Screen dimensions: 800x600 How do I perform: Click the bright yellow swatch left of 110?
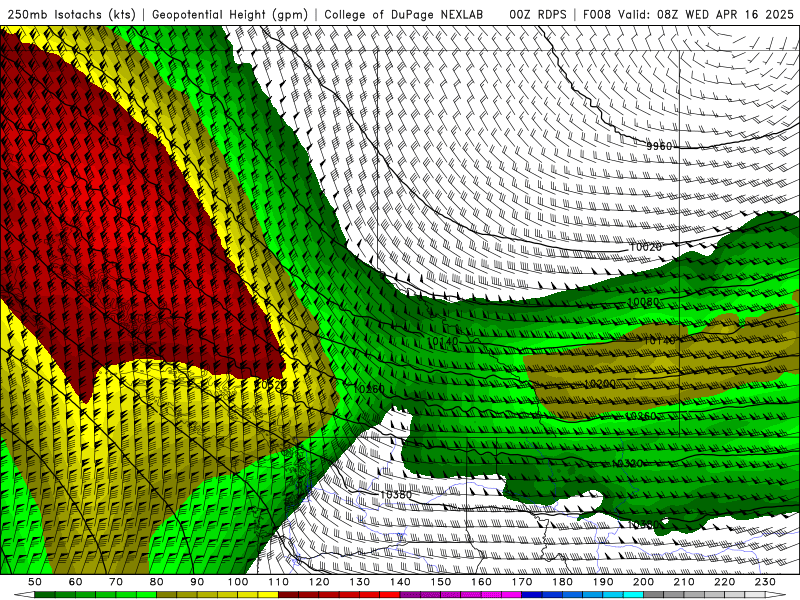tap(268, 595)
